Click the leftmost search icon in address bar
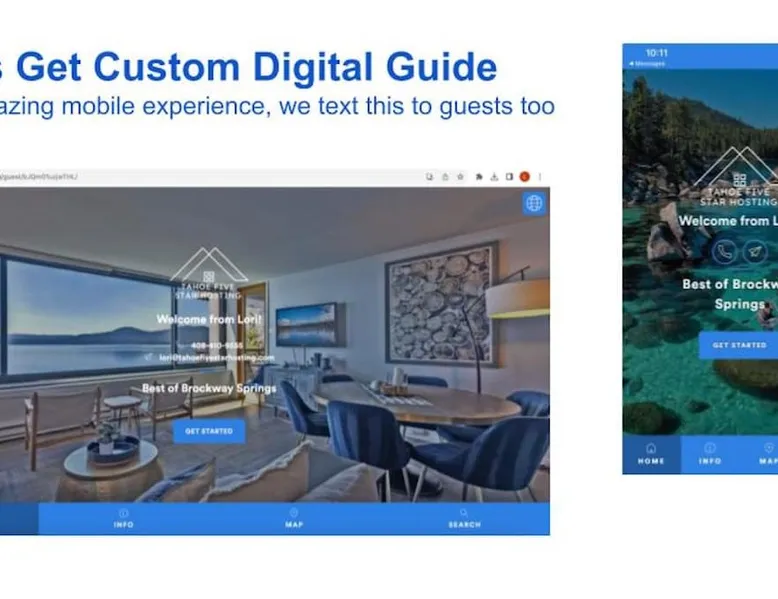Viewport: 778px width, 599px height. 429,177
